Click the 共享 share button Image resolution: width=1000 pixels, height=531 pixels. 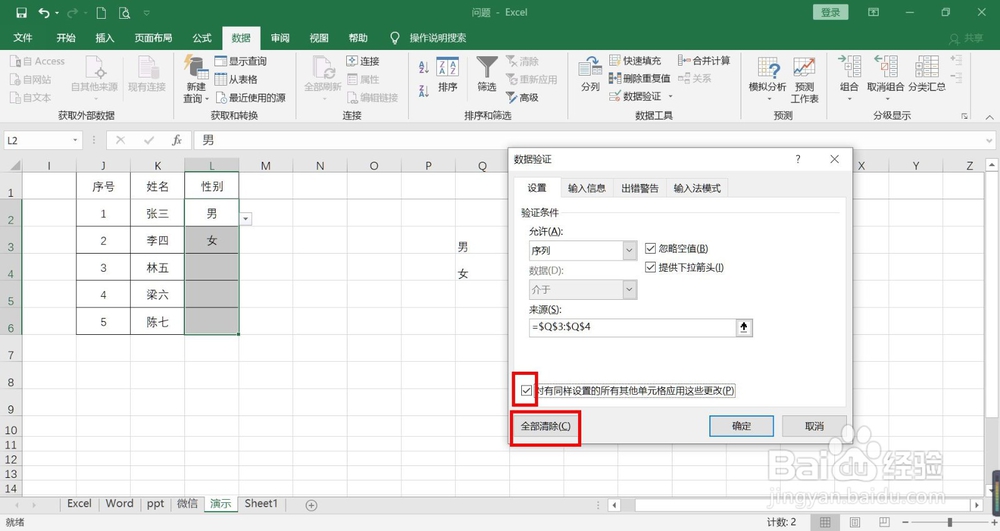coord(966,38)
